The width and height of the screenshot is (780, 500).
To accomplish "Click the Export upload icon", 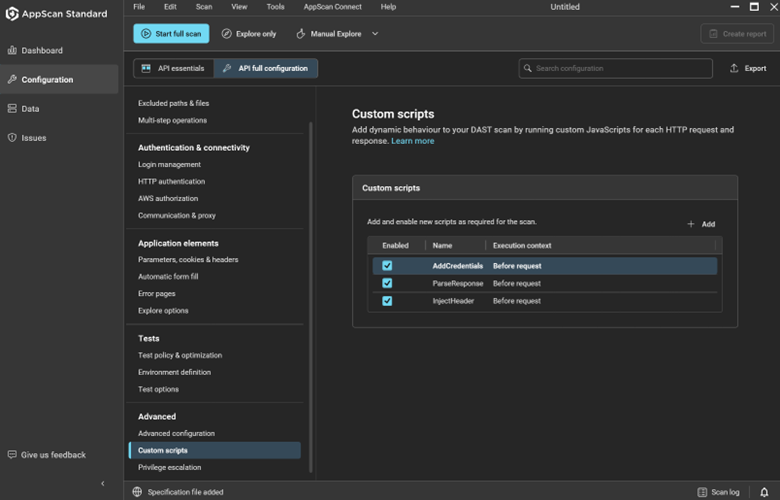I will [734, 68].
